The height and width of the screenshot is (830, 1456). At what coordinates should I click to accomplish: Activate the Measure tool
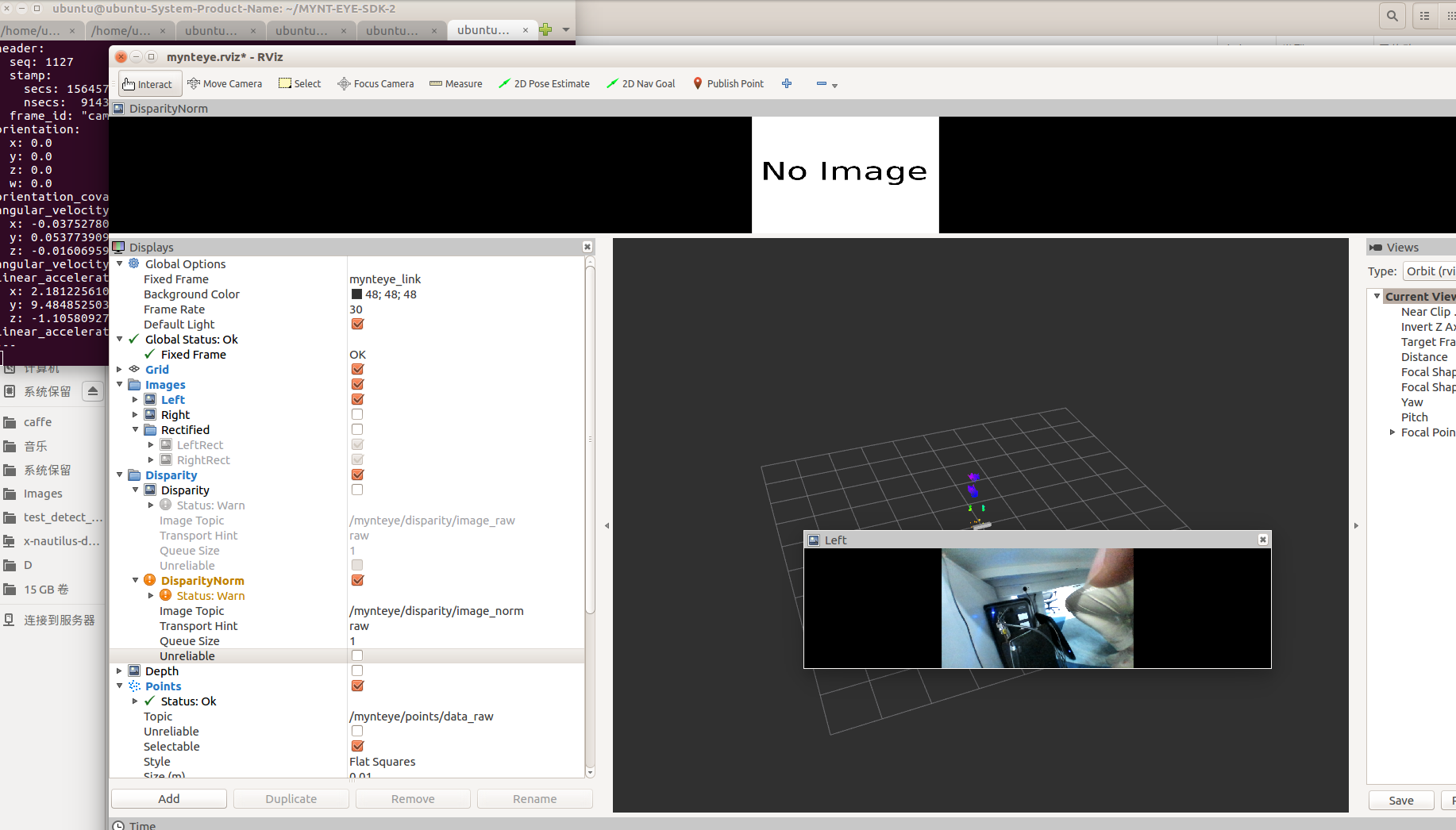point(455,83)
